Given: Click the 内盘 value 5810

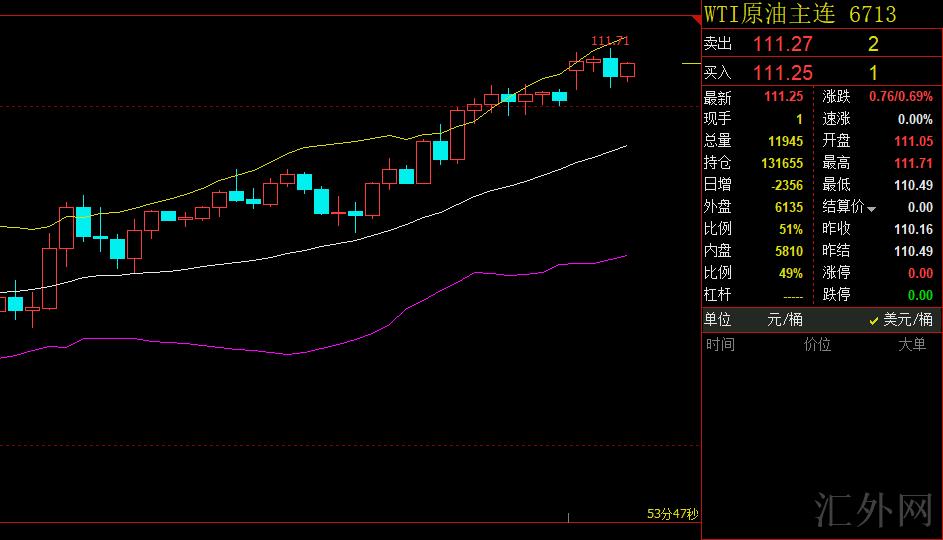Looking at the screenshot, I should (x=789, y=251).
